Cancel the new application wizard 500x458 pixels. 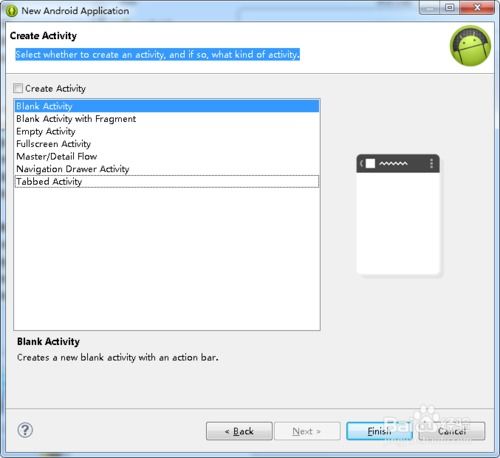coord(452,431)
